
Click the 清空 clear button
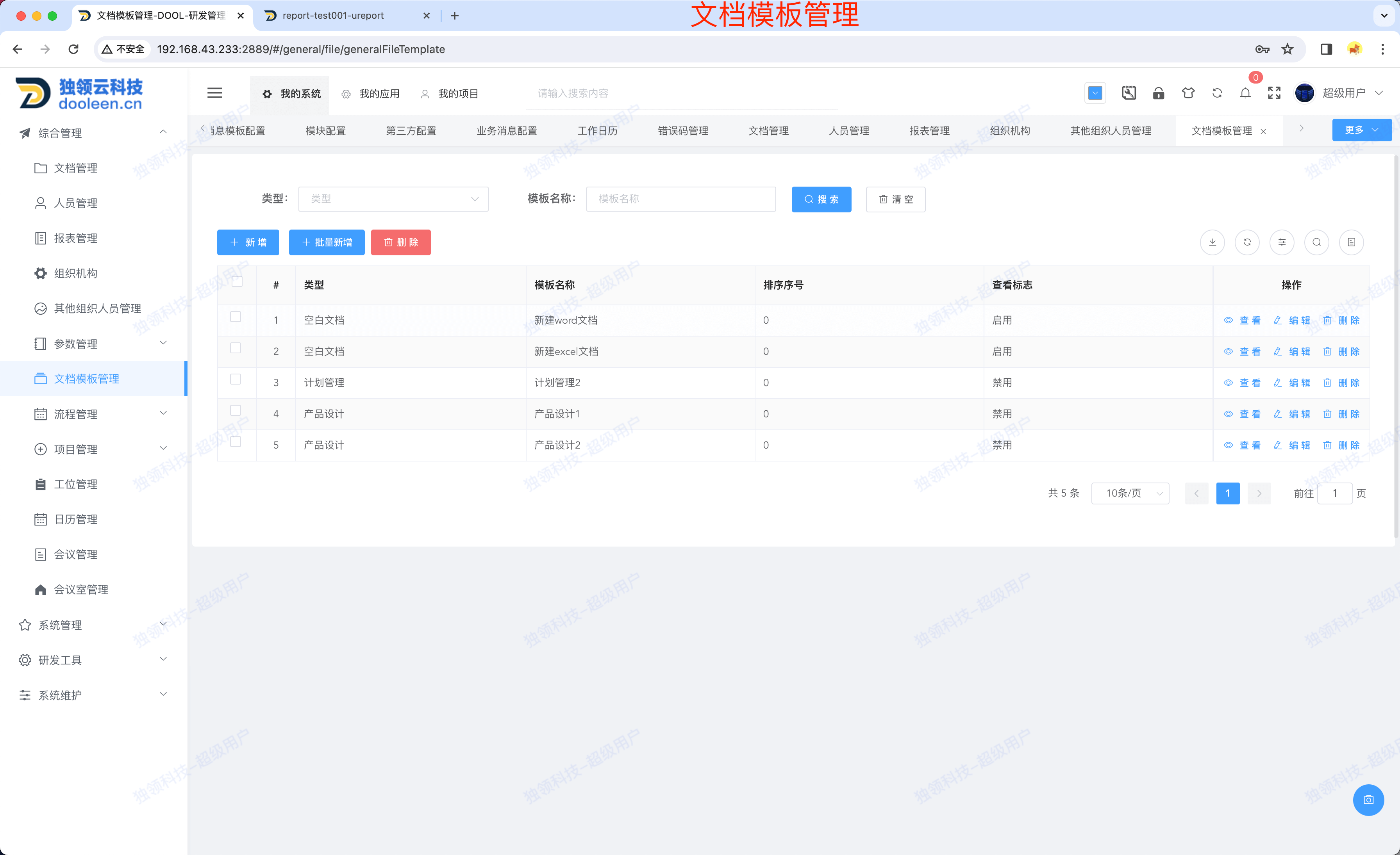coord(895,199)
